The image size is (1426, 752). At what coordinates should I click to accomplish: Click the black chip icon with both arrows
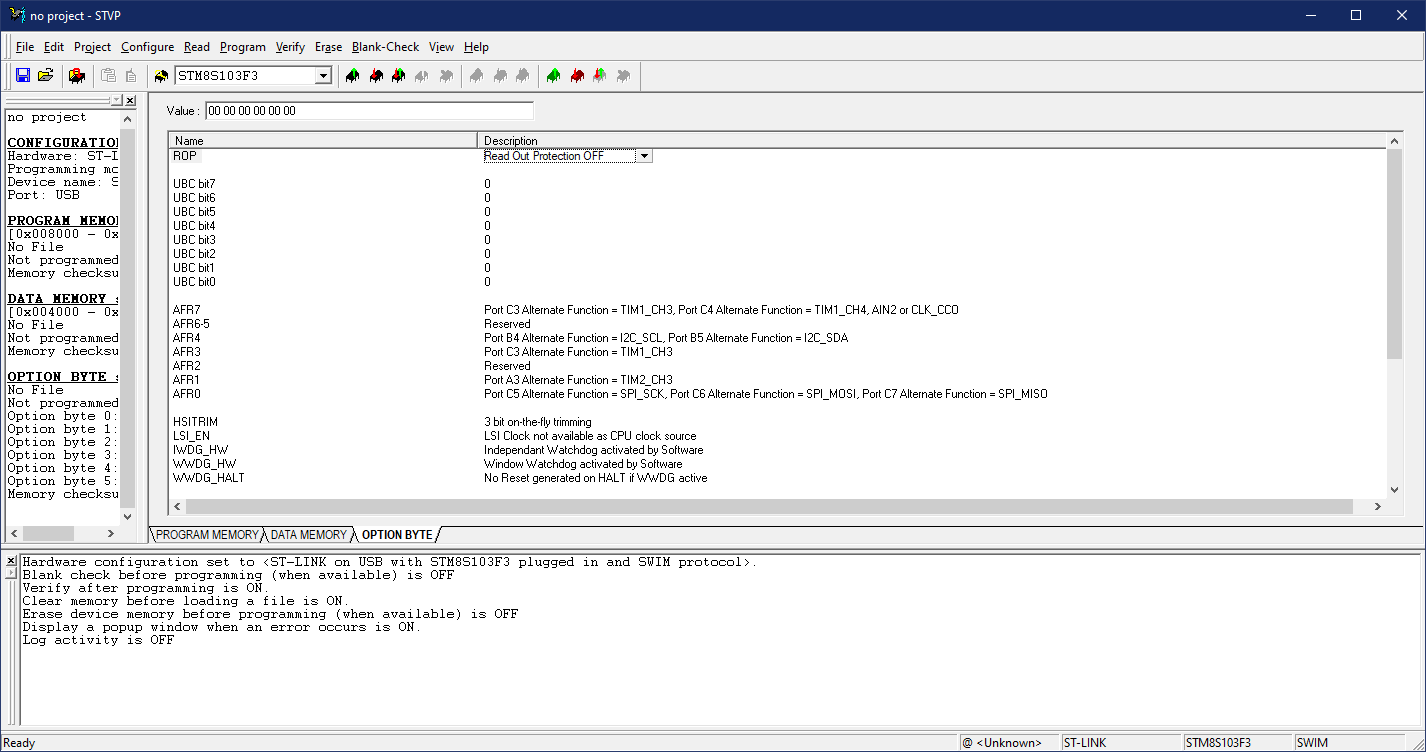[x=399, y=76]
